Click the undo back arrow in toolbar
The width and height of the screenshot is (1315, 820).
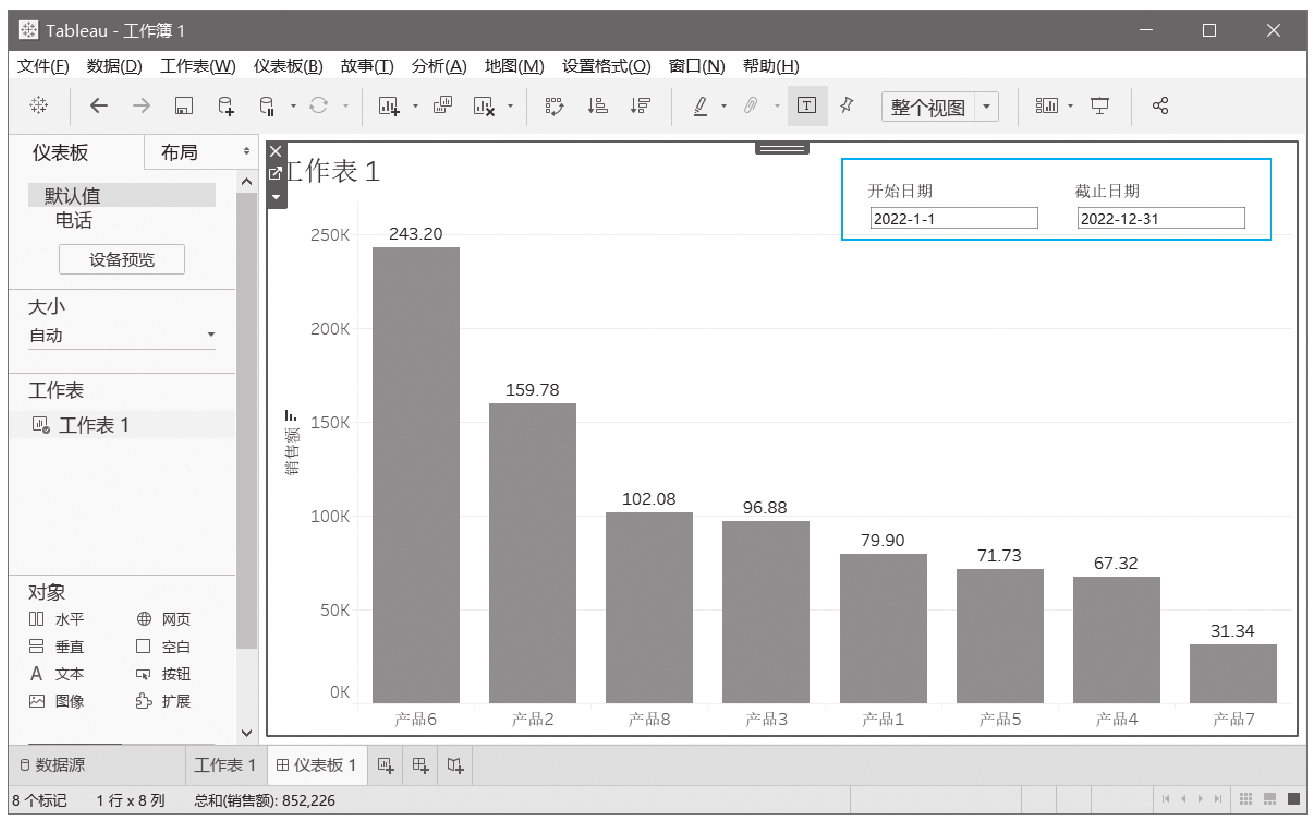[x=98, y=106]
